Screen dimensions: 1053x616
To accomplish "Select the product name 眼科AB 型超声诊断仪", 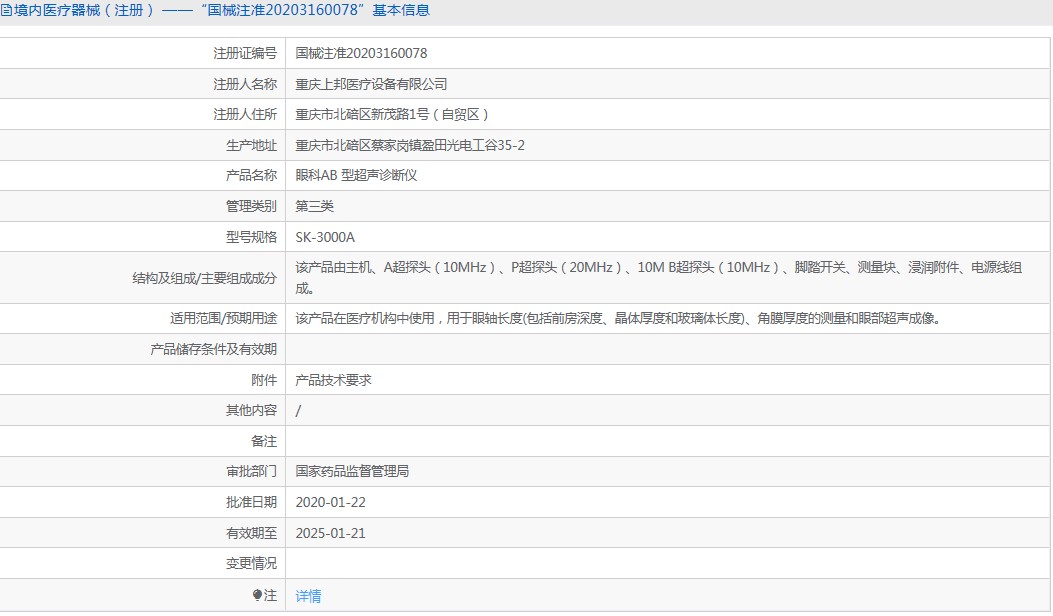I will [x=357, y=176].
